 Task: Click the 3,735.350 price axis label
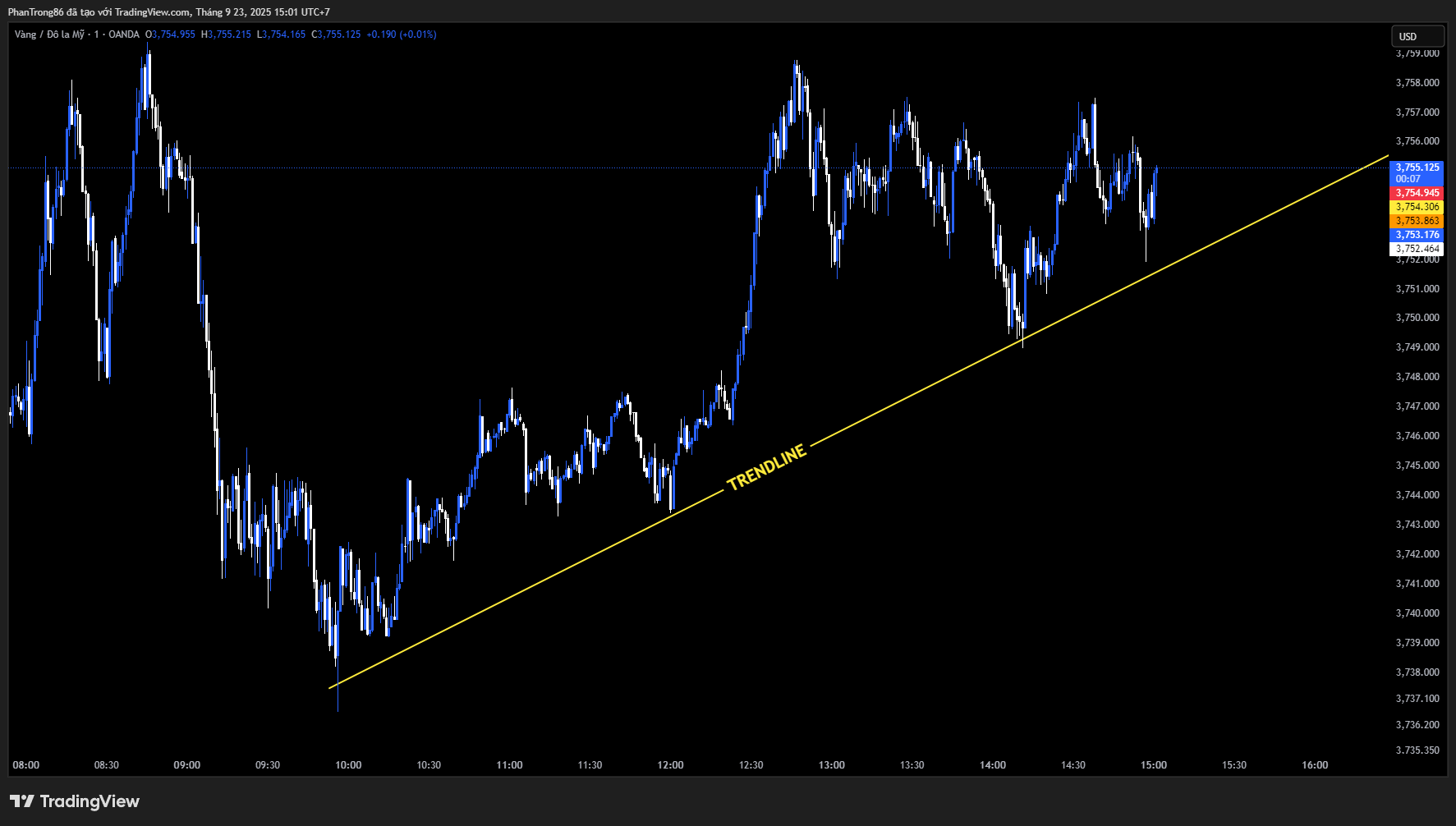pos(1417,750)
